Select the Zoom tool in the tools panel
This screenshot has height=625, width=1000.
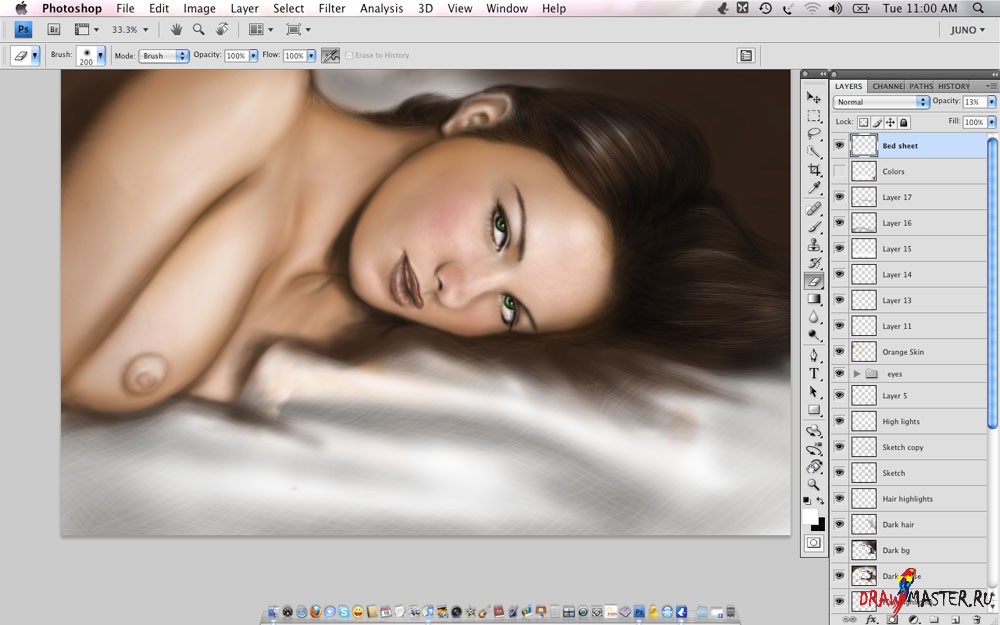pos(814,485)
